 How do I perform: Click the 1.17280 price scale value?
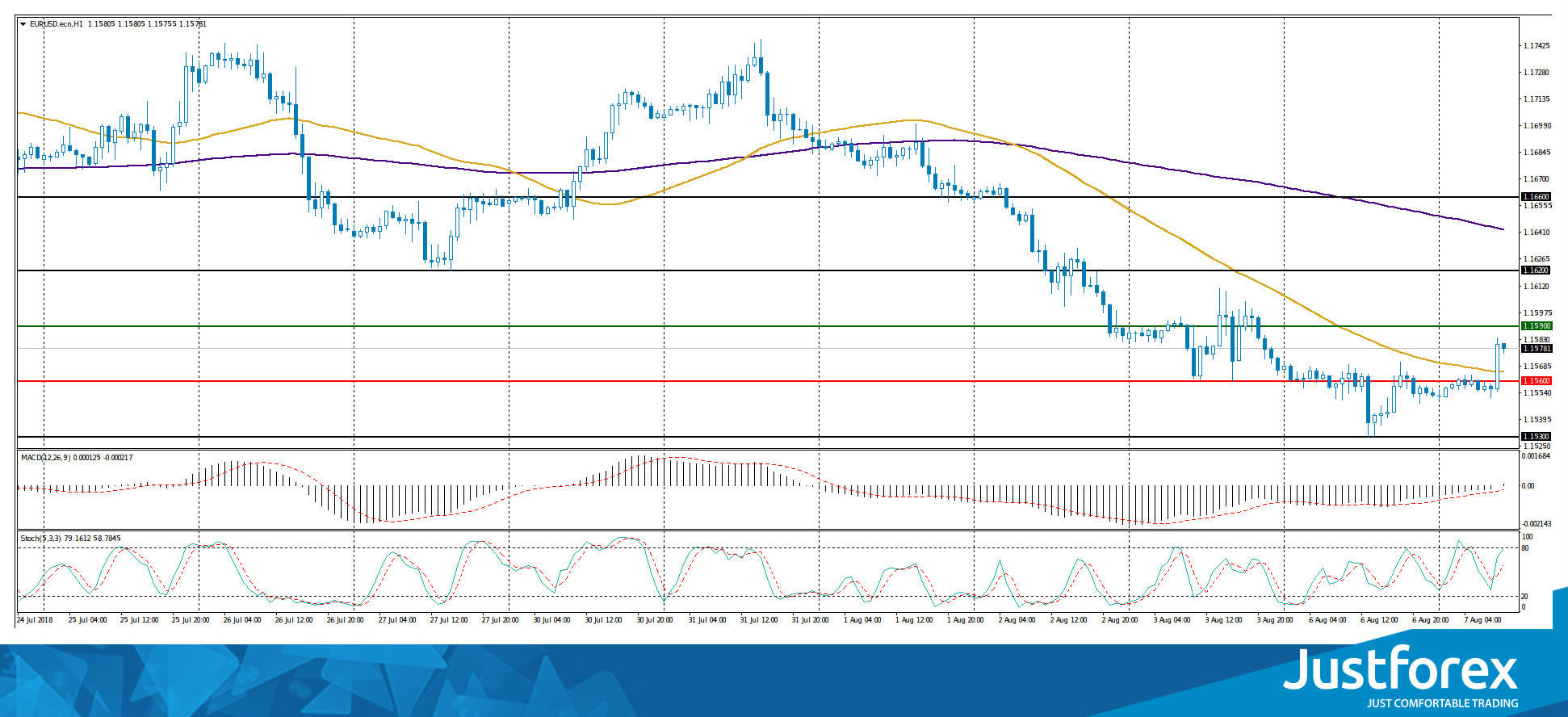click(x=1536, y=73)
